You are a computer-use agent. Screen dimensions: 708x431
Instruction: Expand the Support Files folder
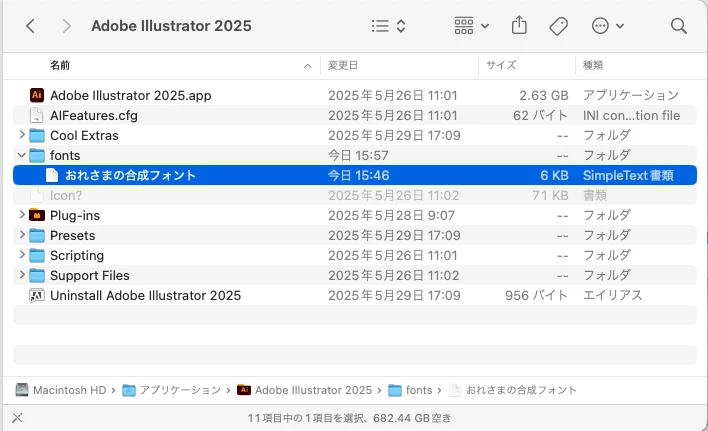click(22, 274)
